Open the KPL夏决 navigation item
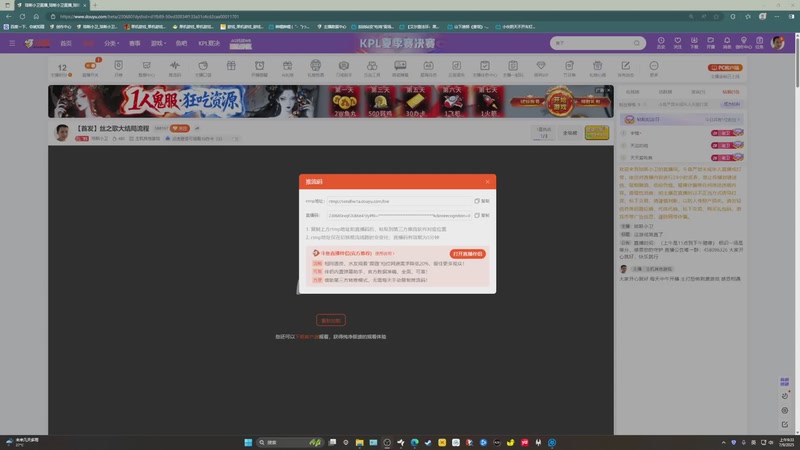The image size is (800, 450). click(209, 43)
